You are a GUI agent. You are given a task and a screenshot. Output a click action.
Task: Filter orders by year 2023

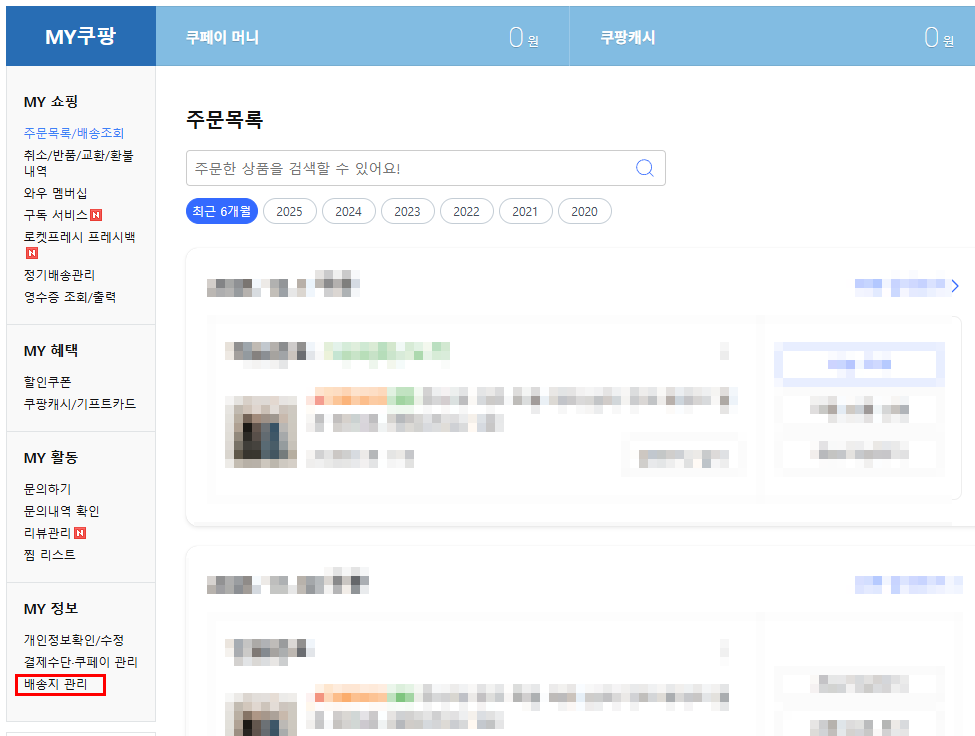(407, 211)
